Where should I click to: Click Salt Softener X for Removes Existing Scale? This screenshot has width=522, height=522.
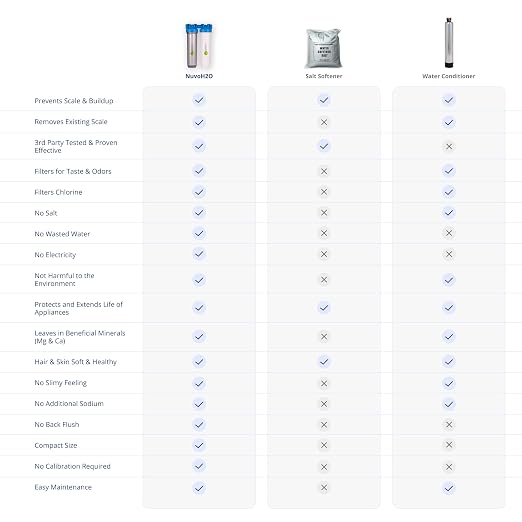coord(324,122)
